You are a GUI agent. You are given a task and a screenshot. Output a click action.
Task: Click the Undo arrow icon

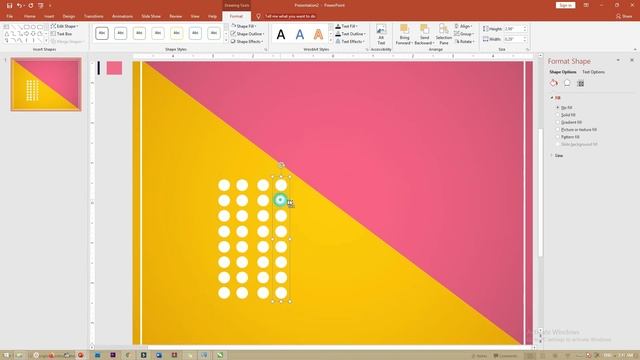pos(19,5)
